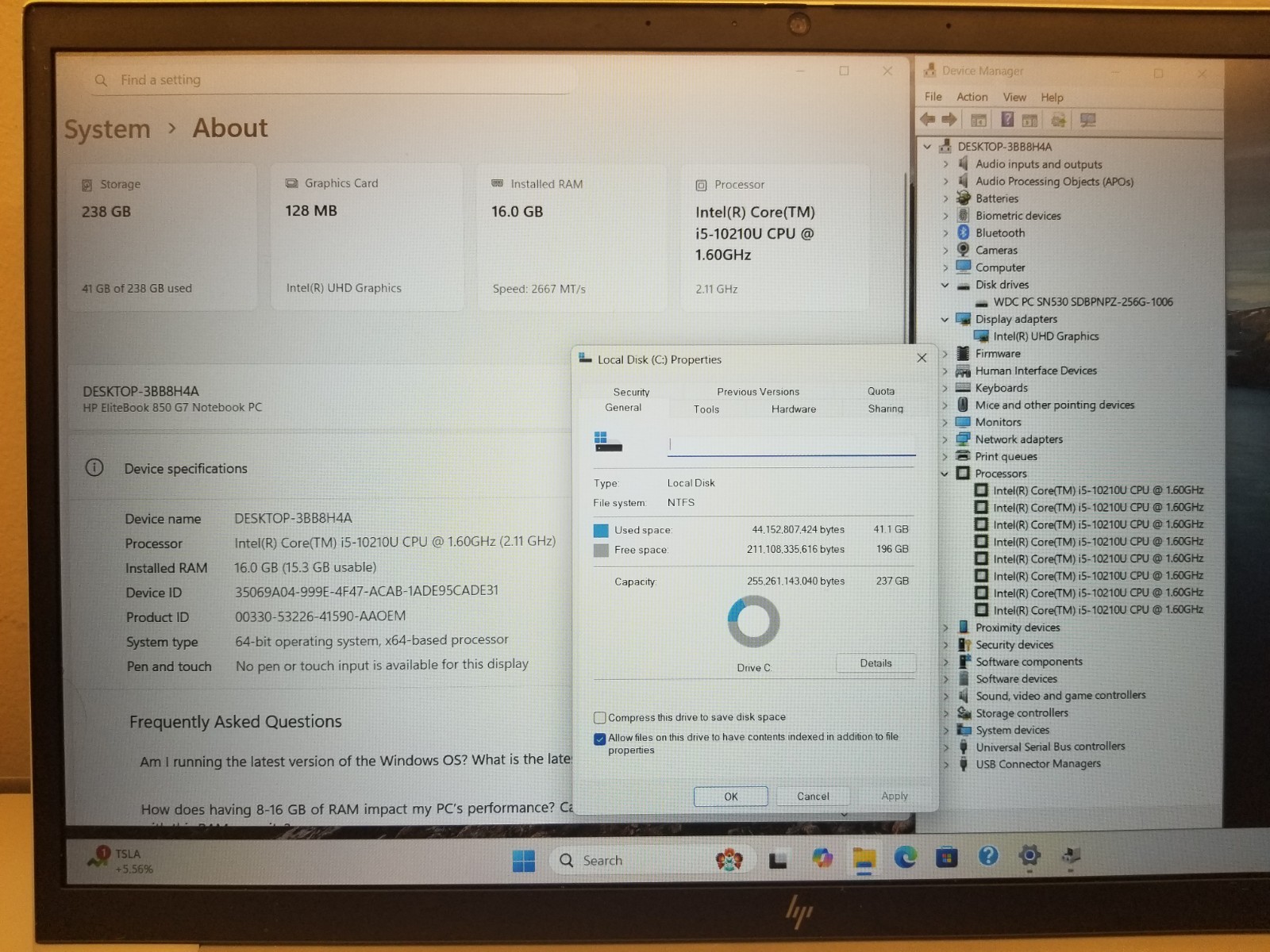Image resolution: width=1270 pixels, height=952 pixels.
Task: Click the Keyboards icon in the device tree
Action: coord(964,388)
